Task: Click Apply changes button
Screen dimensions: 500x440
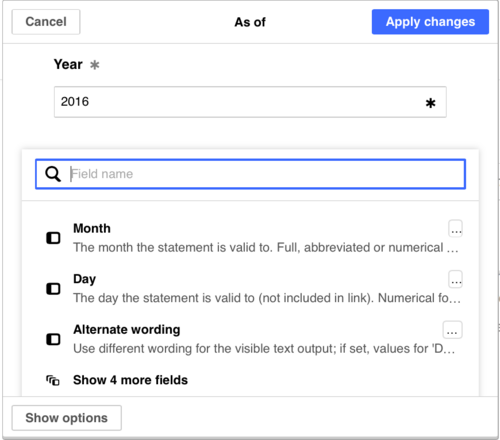Action: coord(430,22)
